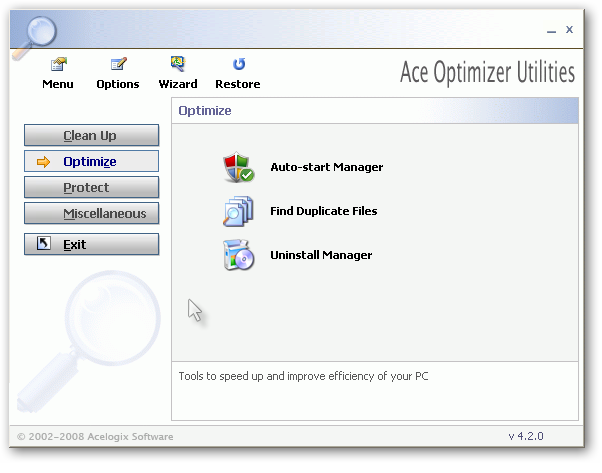This screenshot has height=473, width=602.
Task: Open the Miscellaneous section
Action: [91, 213]
